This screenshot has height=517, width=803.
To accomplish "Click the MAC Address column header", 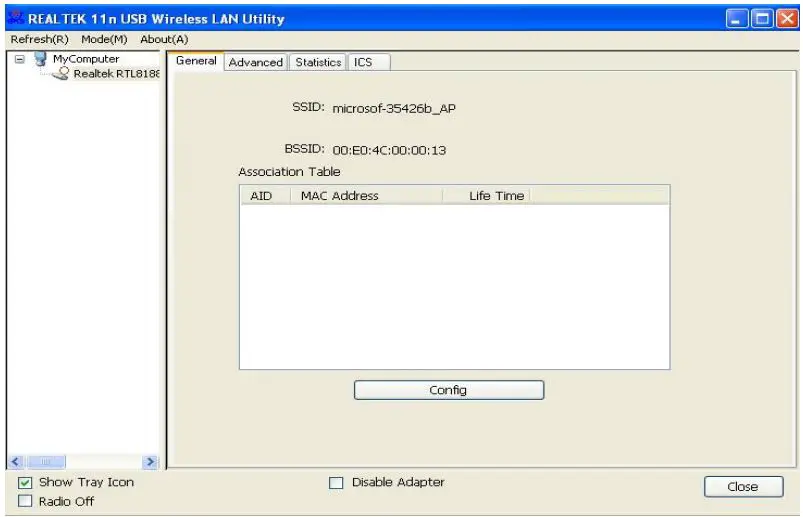I will click(366, 196).
